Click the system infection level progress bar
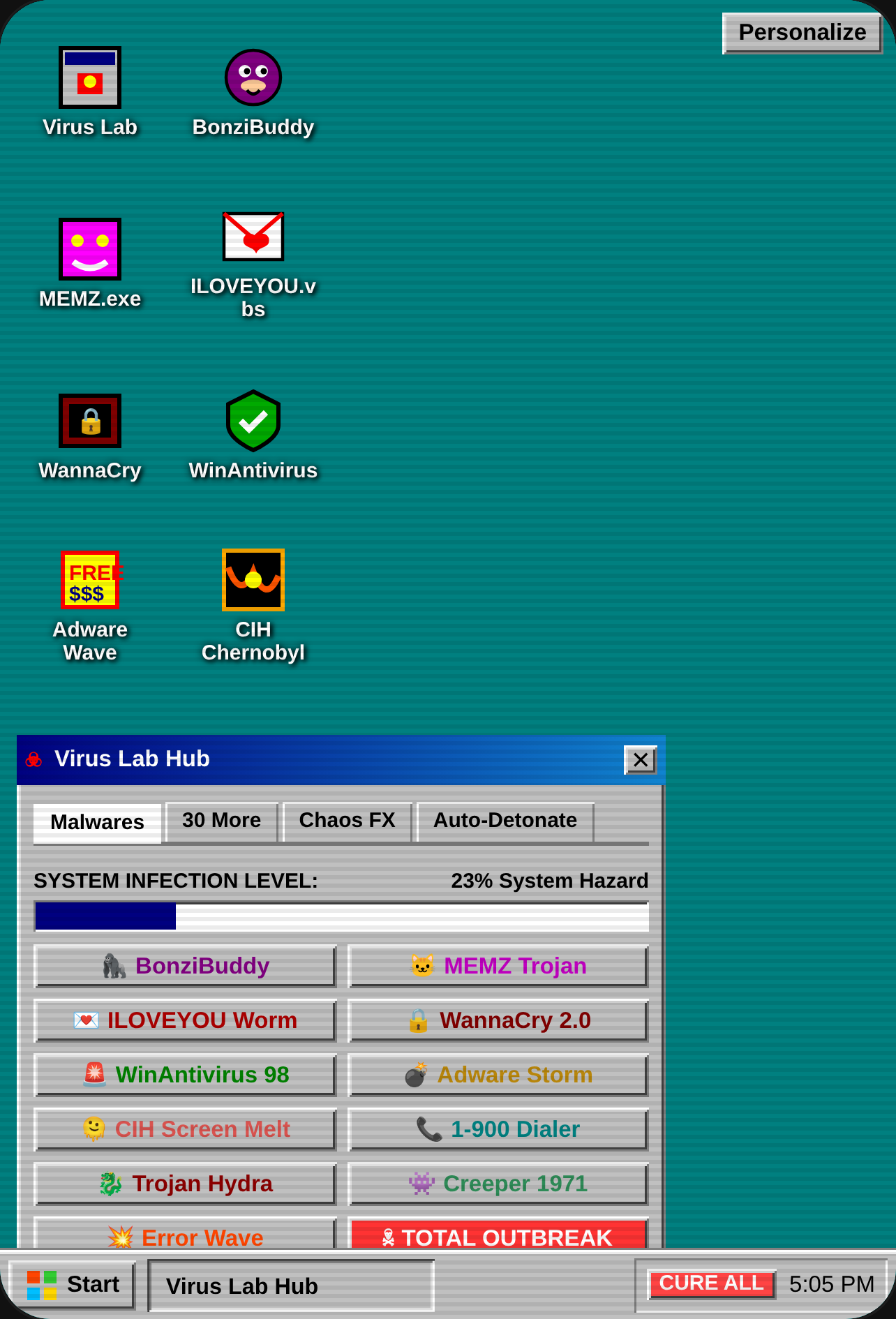The height and width of the screenshot is (1319, 896). click(341, 916)
